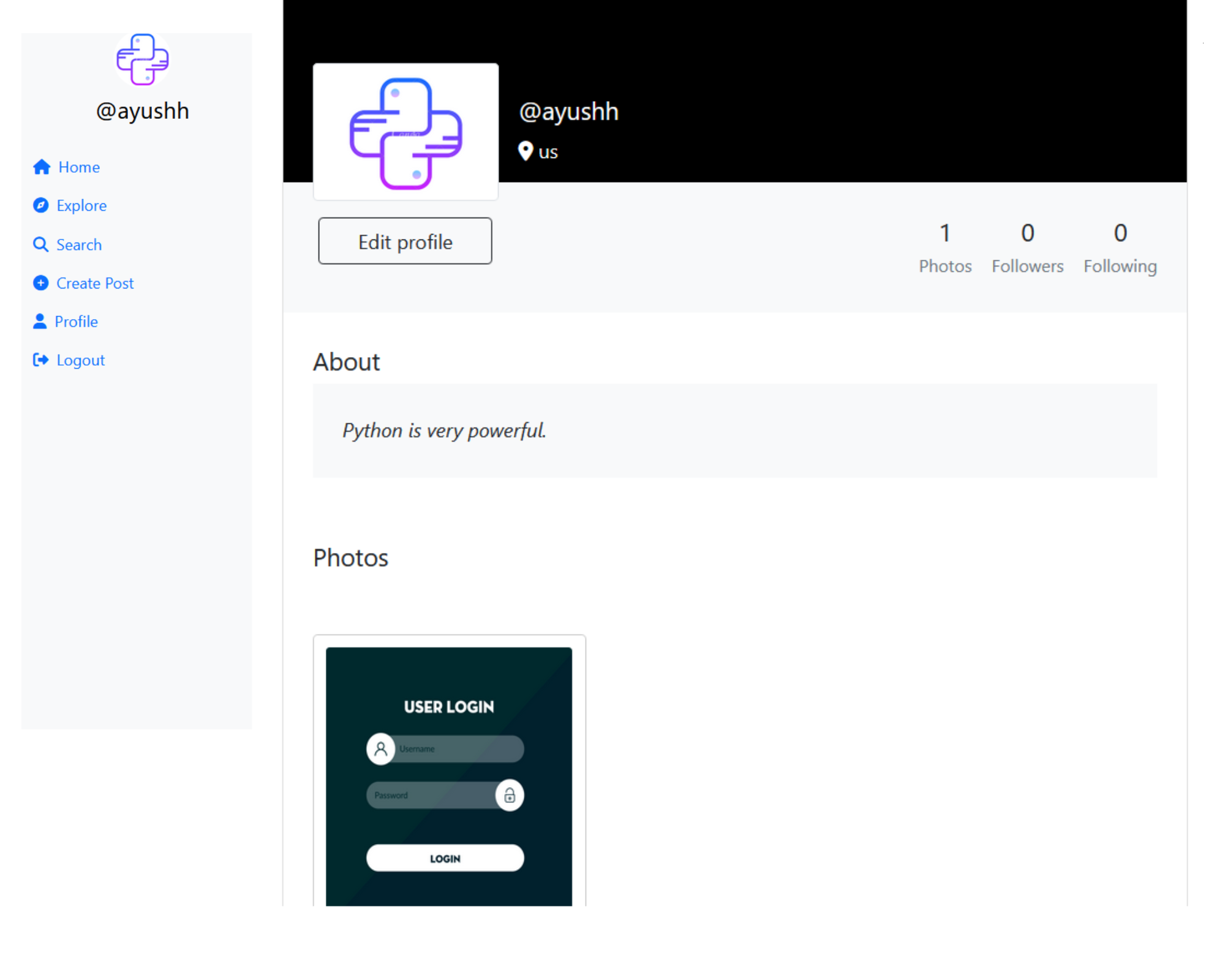This screenshot has height=980, width=1225.
Task: Open the Home menu link
Action: click(x=79, y=167)
